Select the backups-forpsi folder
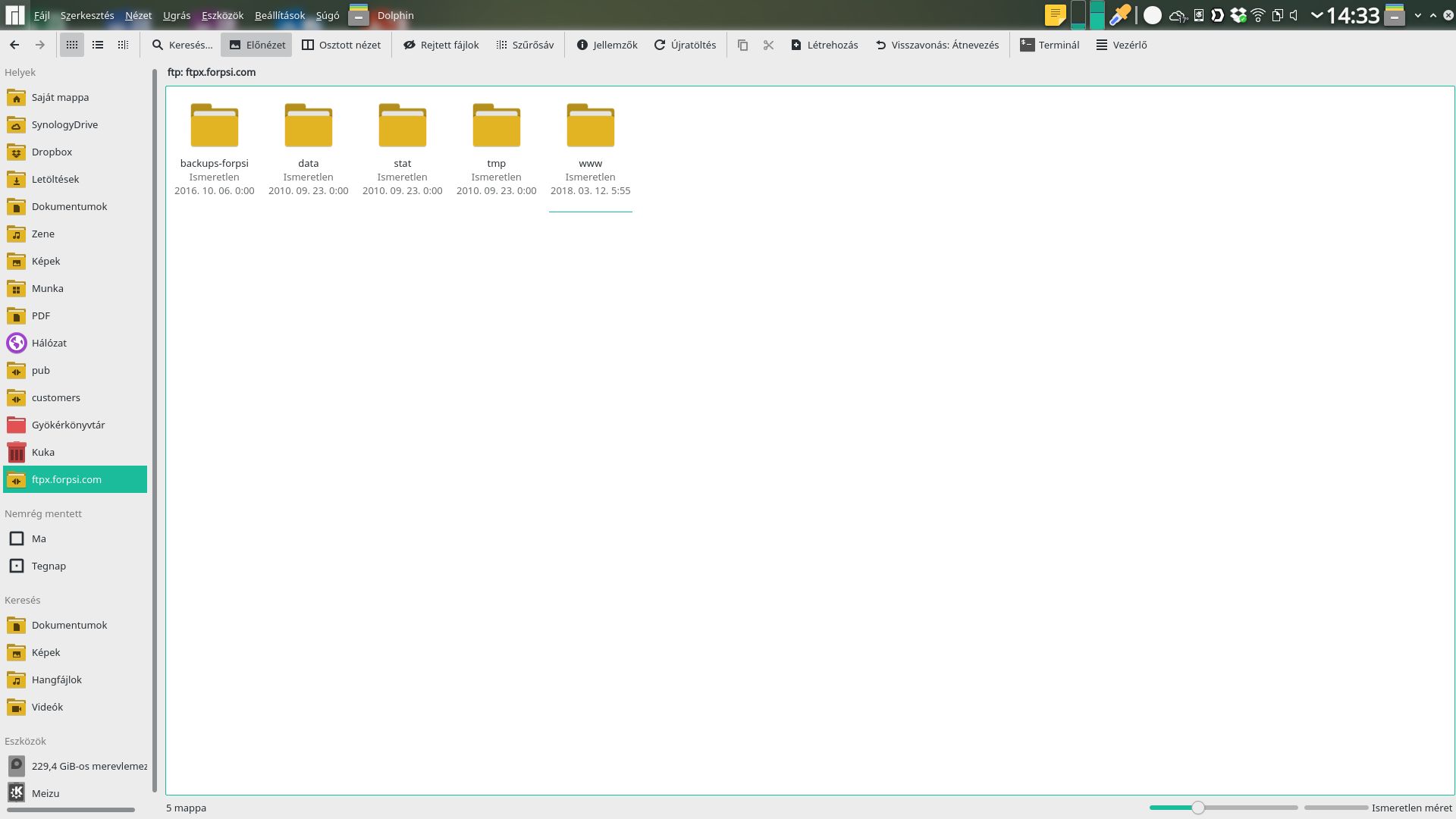 tap(215, 148)
